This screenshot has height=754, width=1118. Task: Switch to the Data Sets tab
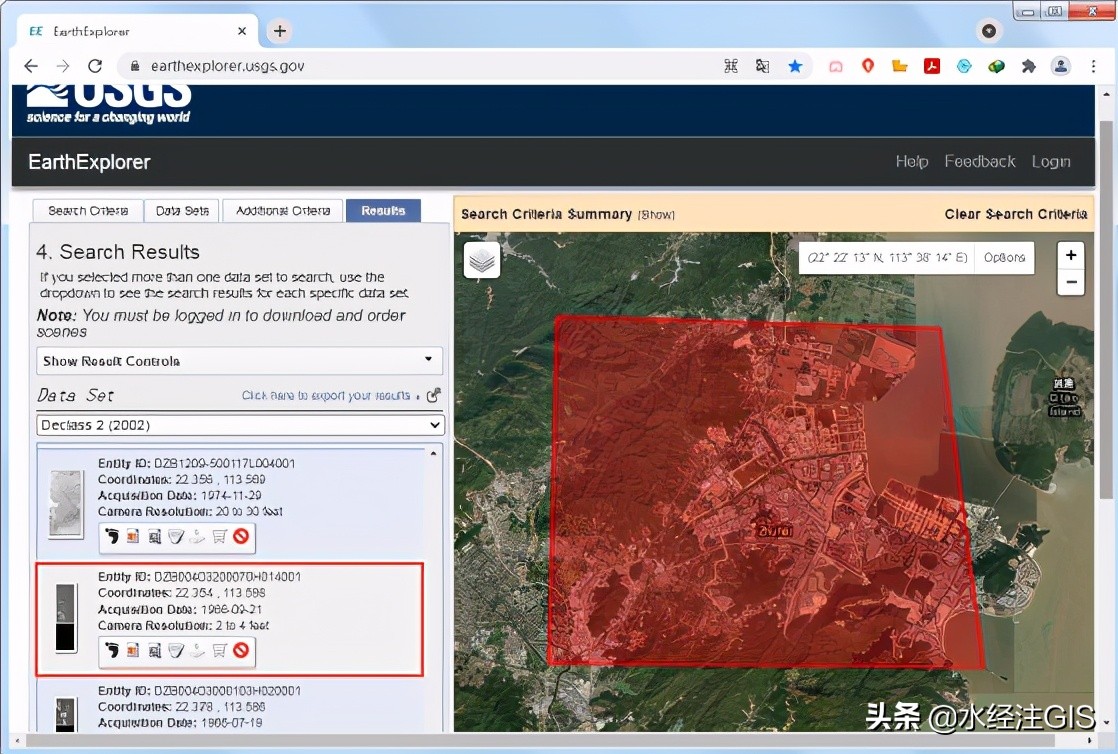(182, 210)
